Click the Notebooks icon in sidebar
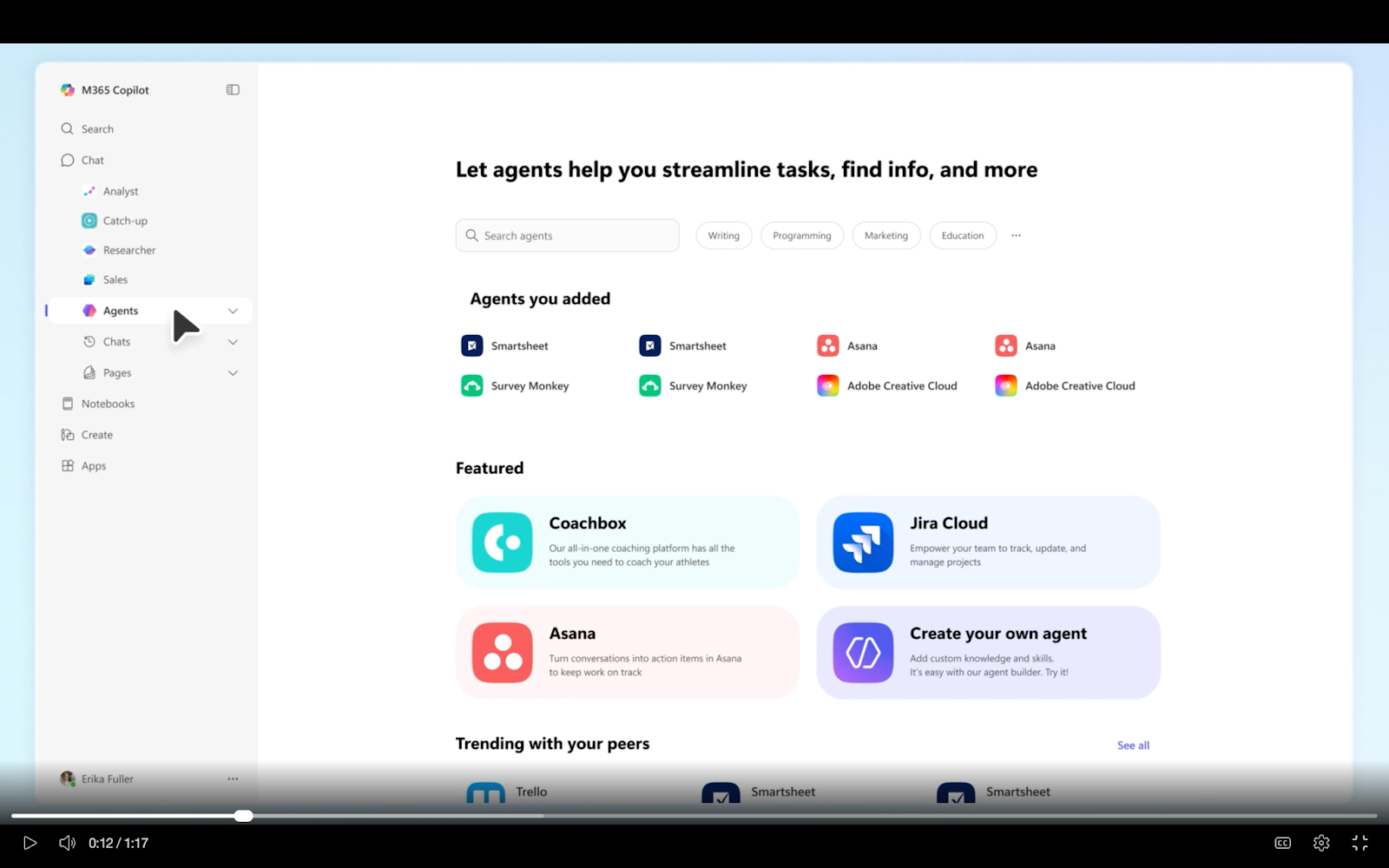 tap(68, 404)
